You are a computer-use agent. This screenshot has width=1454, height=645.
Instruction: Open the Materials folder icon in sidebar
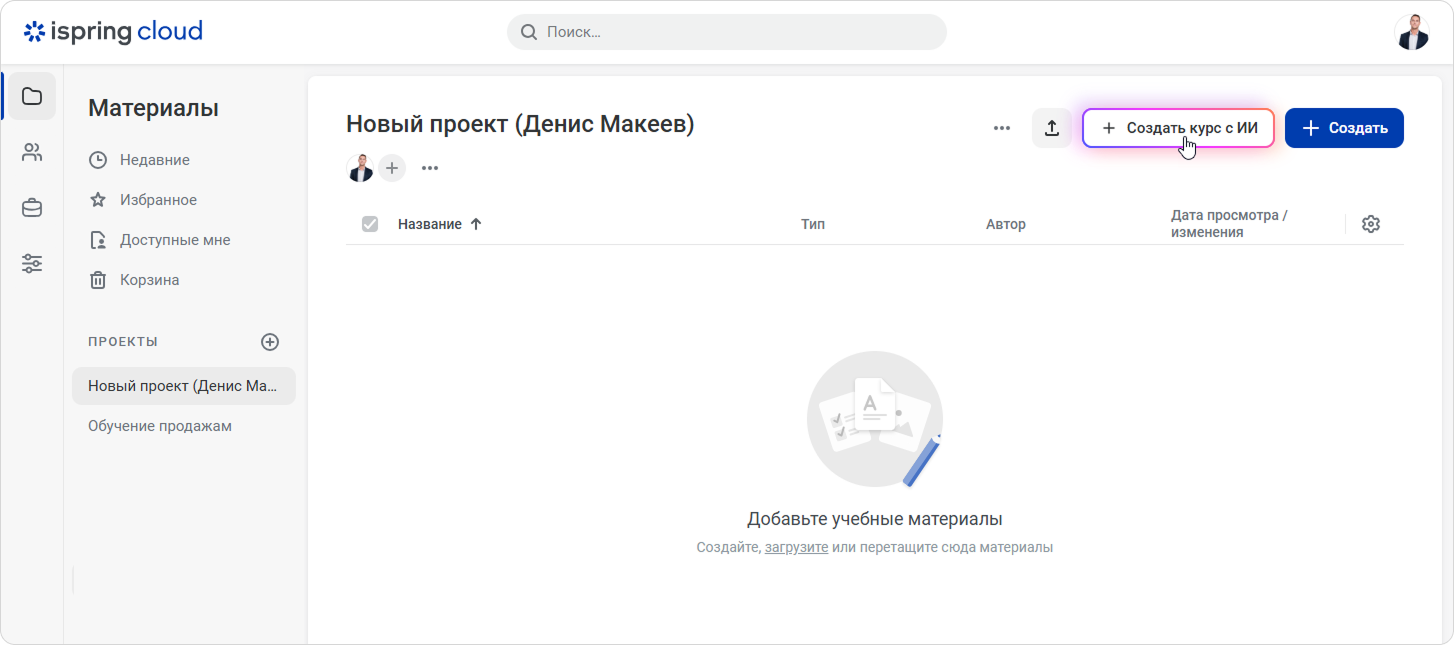tap(32, 96)
